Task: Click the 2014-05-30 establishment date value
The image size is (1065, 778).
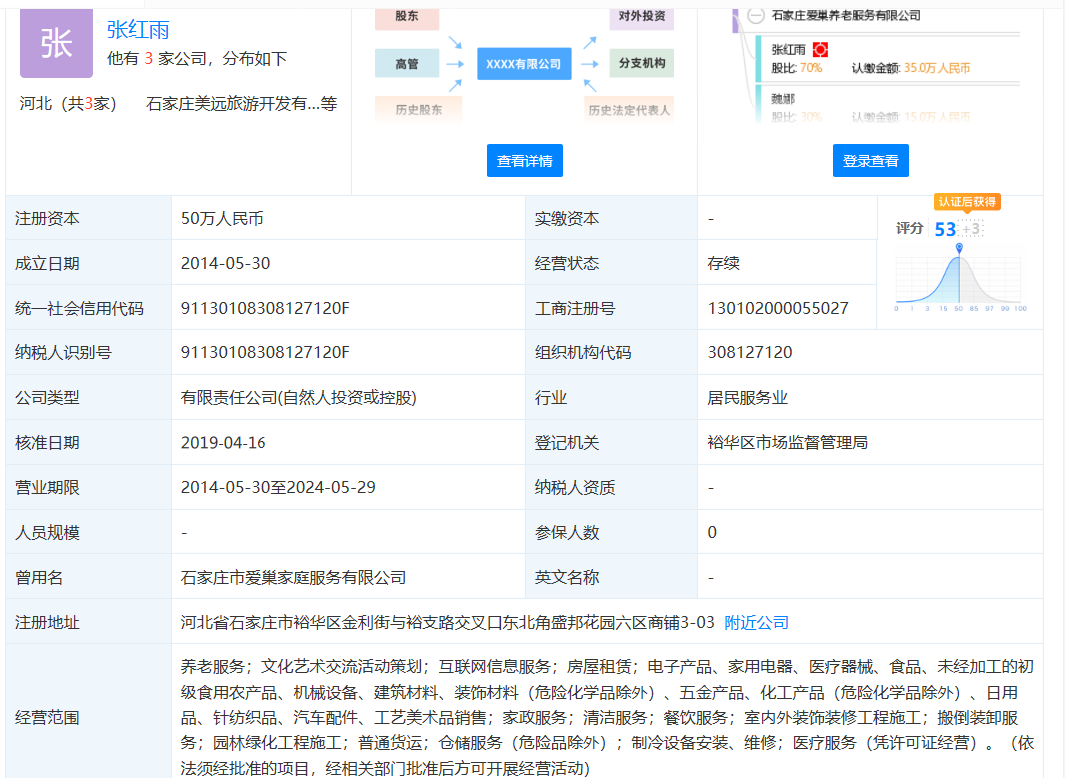Action: click(225, 264)
